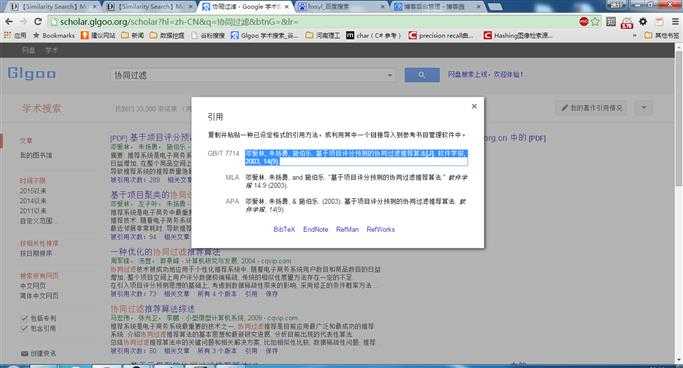Open the Chrome hamburger menu
683x368 pixels.
pos(675,21)
